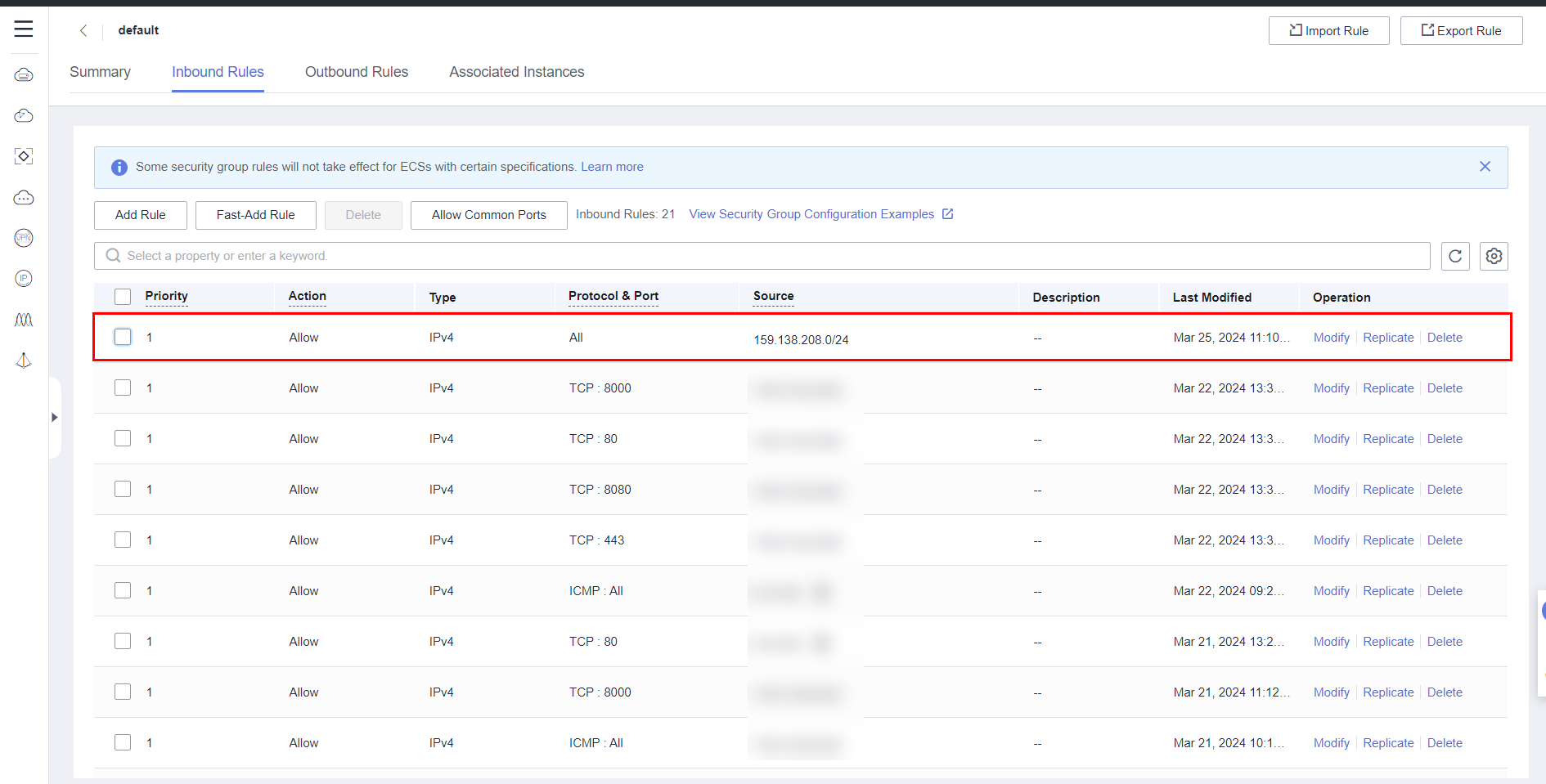This screenshot has height=784, width=1546.
Task: Open table column settings gear
Action: [1493, 256]
